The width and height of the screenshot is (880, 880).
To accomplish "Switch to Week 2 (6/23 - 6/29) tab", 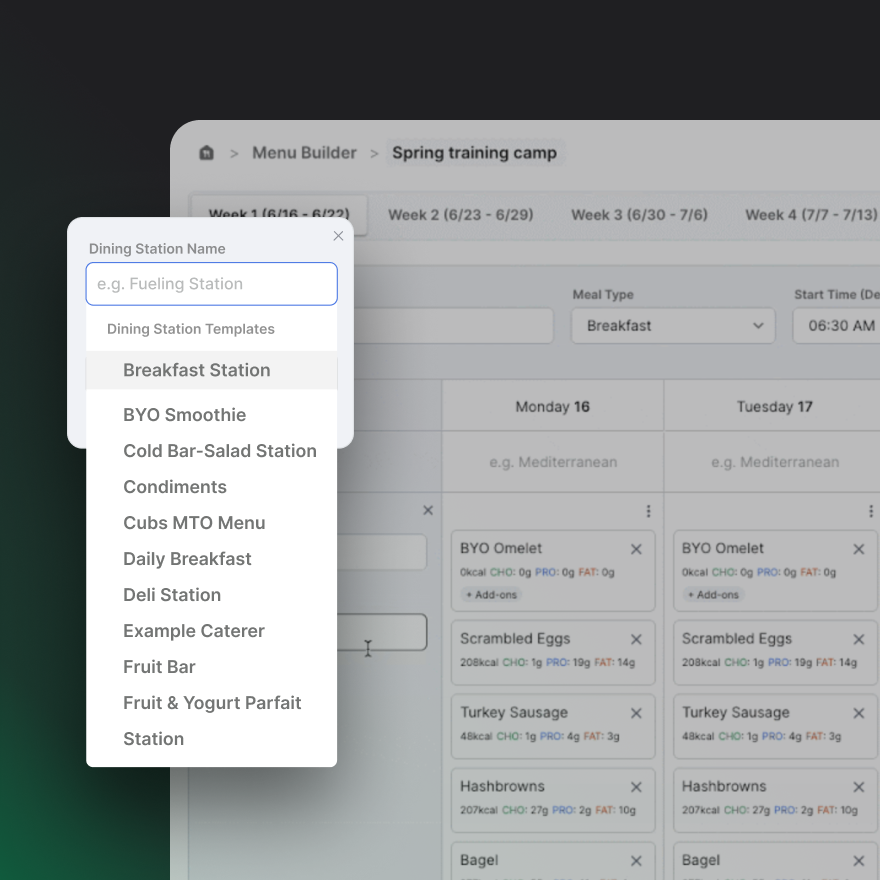I will click(x=460, y=215).
